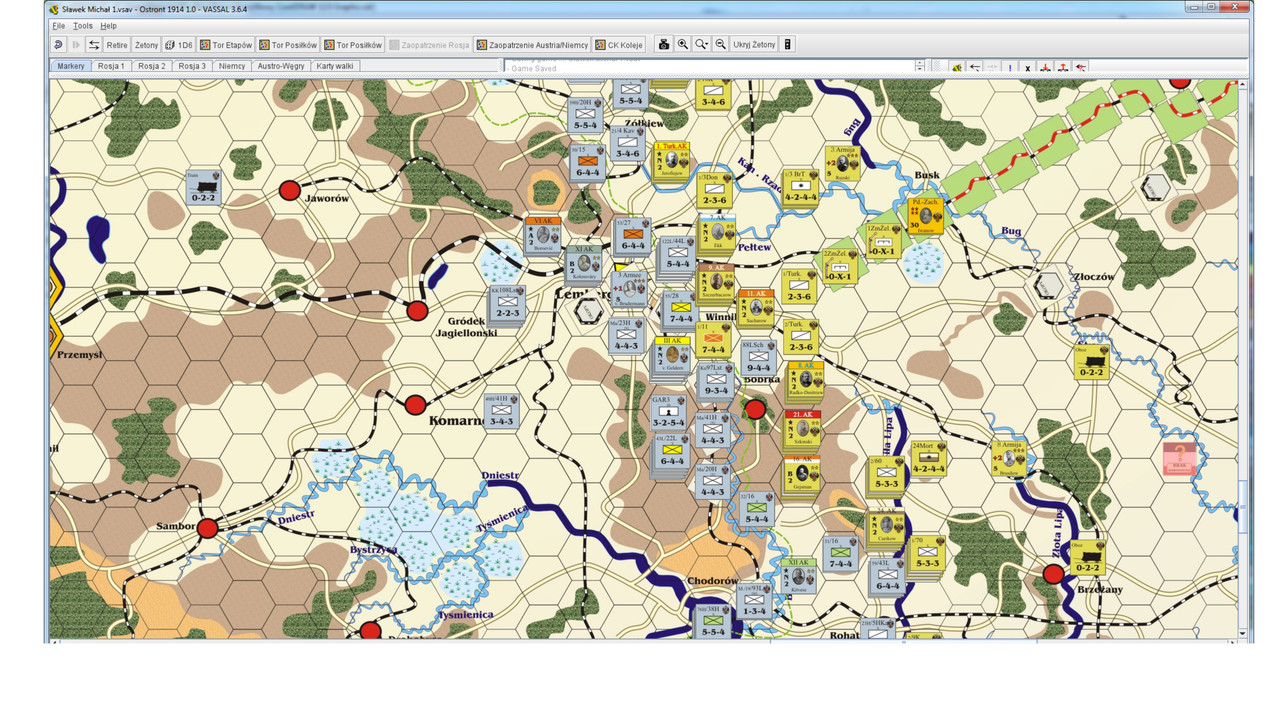Click the black X icon in map toolbar
Viewport: 1280px width, 719px height.
coord(1028,67)
